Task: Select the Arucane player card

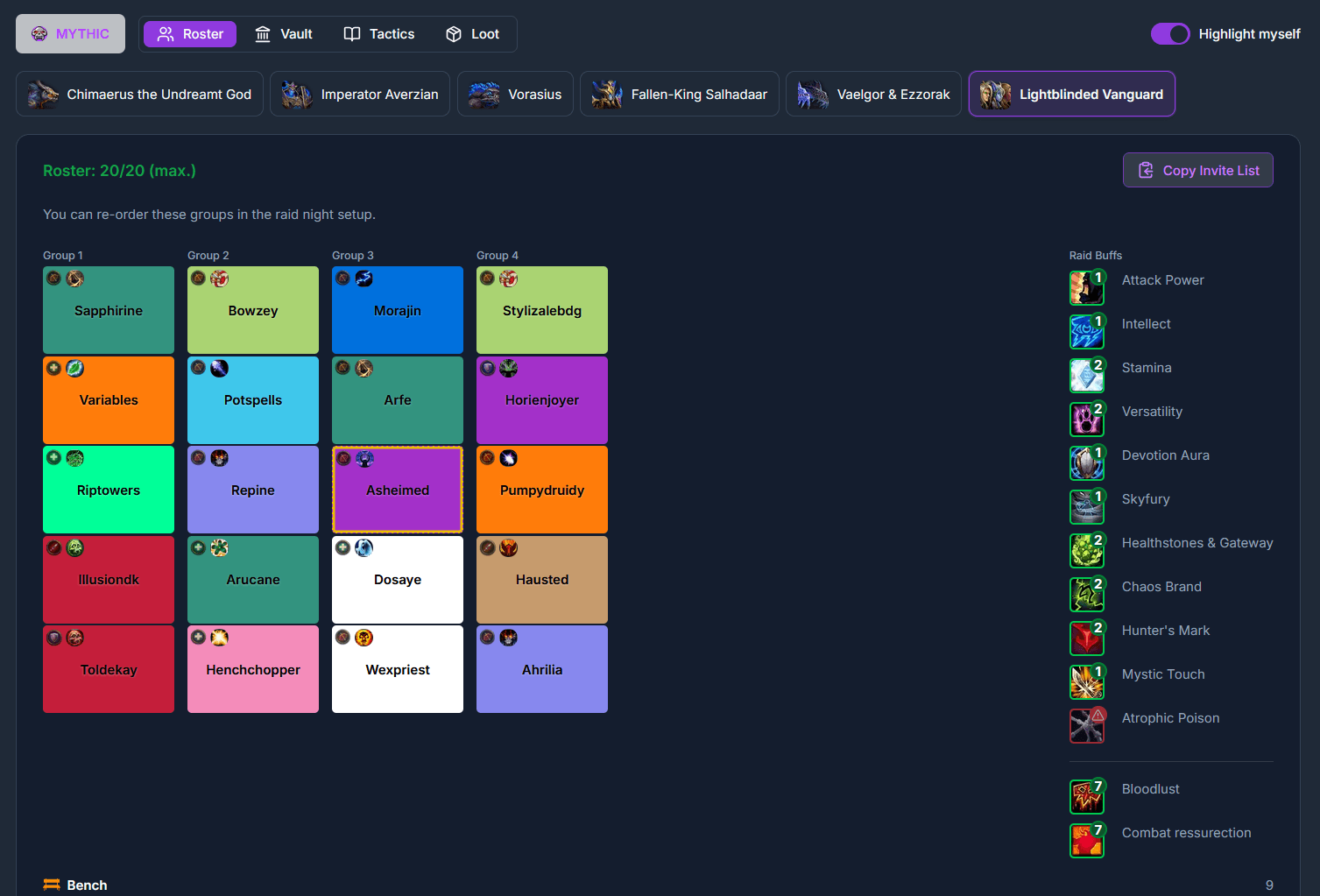Action: tap(253, 580)
